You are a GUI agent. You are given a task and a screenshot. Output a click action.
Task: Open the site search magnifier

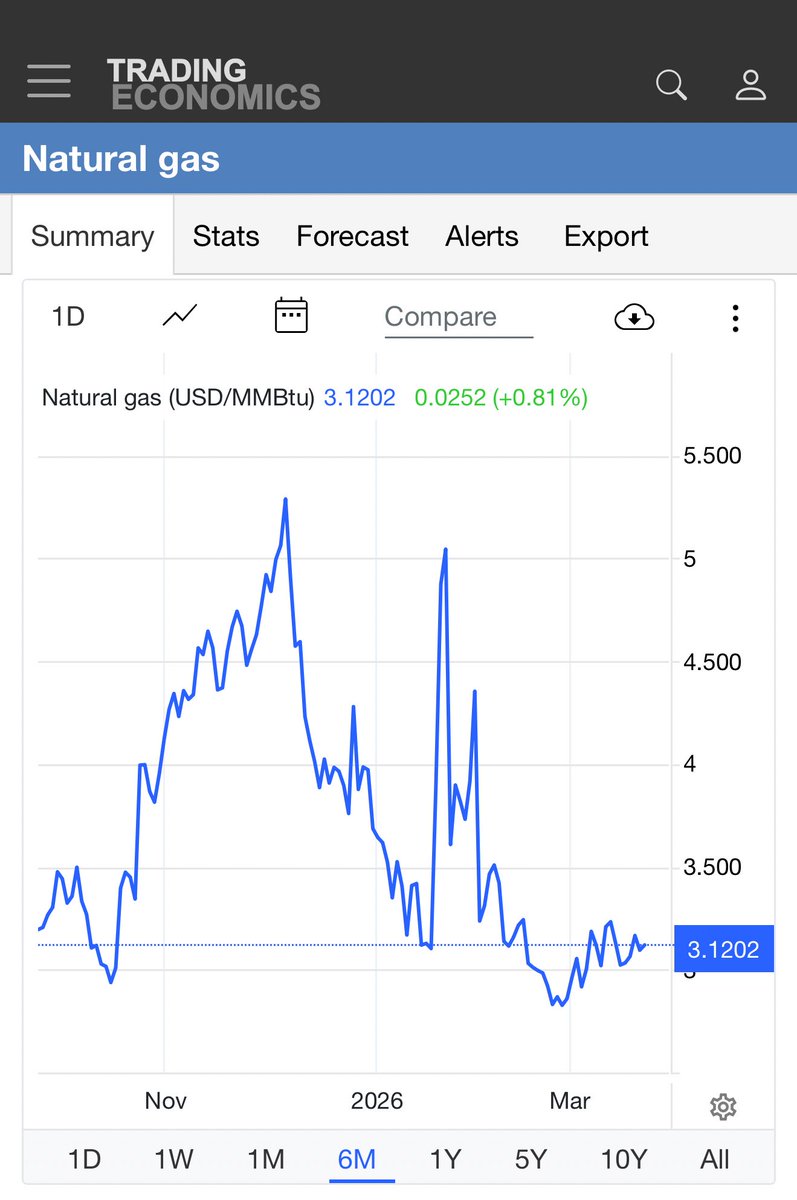671,85
